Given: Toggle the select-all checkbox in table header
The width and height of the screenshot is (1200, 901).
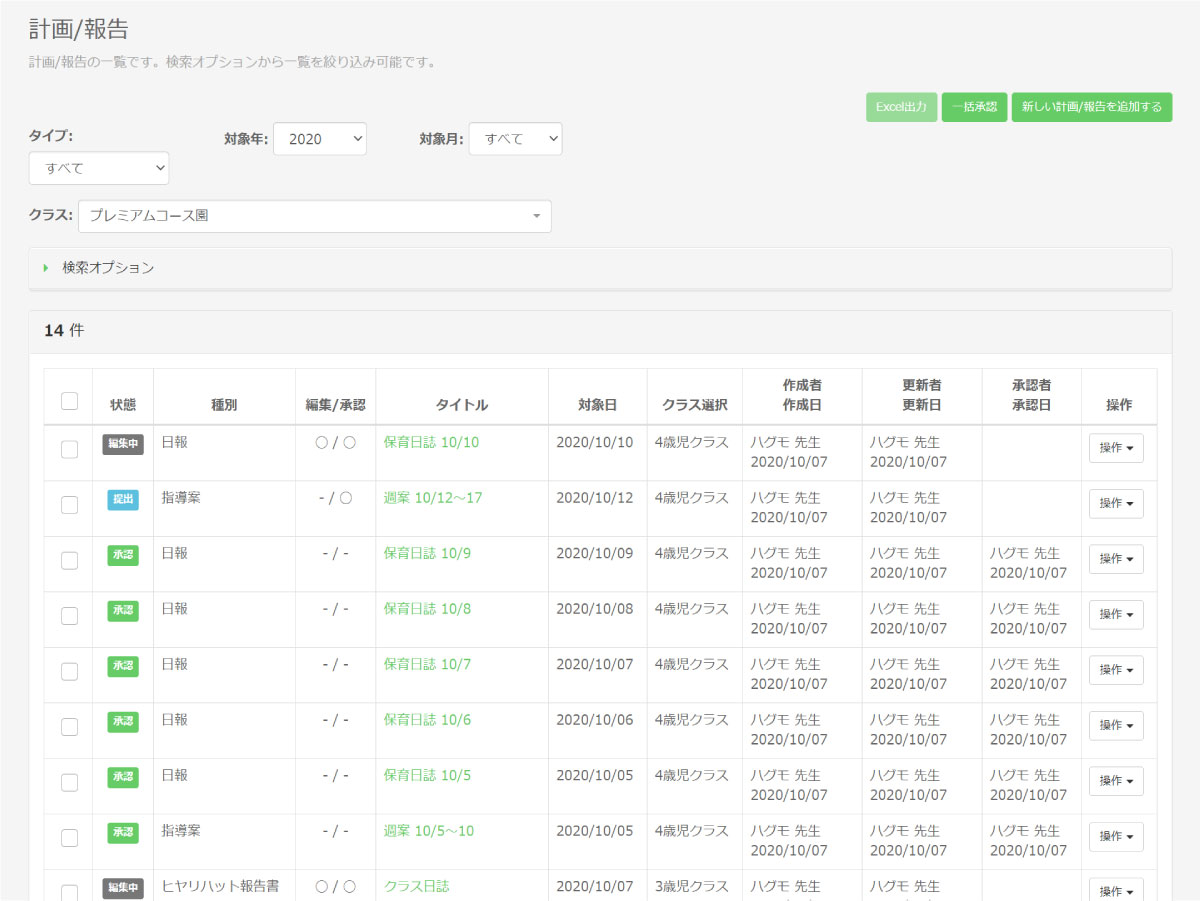Looking at the screenshot, I should (x=69, y=401).
